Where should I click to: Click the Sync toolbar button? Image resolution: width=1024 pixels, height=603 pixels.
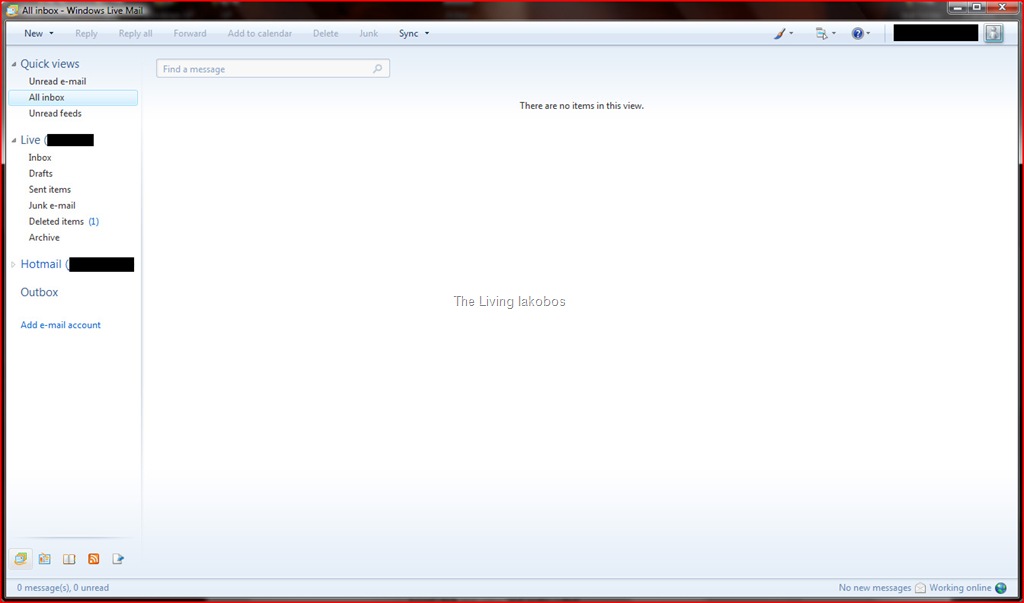408,33
